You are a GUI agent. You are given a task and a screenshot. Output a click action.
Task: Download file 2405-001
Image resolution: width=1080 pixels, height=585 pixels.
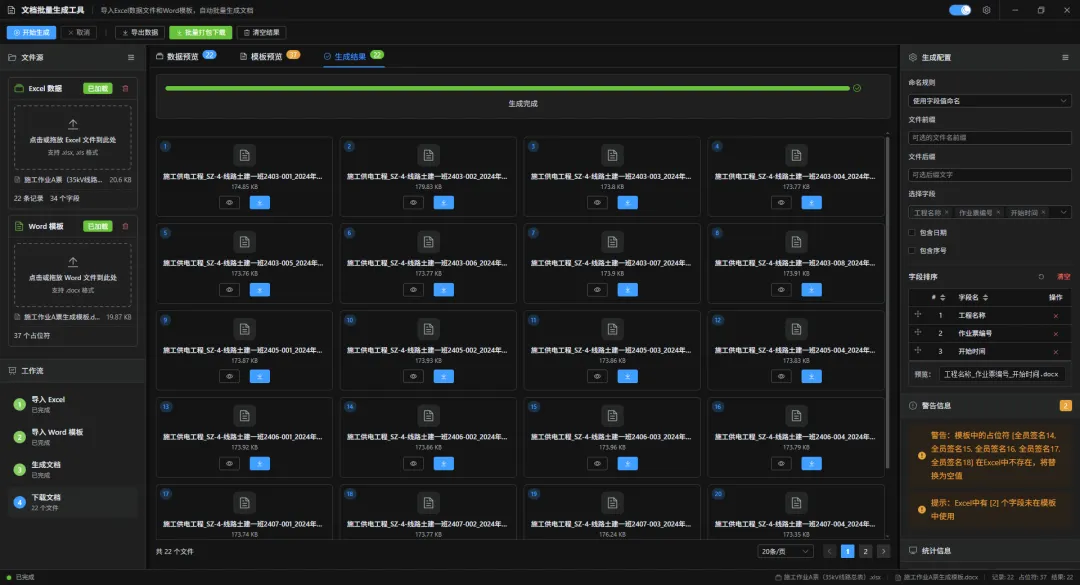[260, 376]
